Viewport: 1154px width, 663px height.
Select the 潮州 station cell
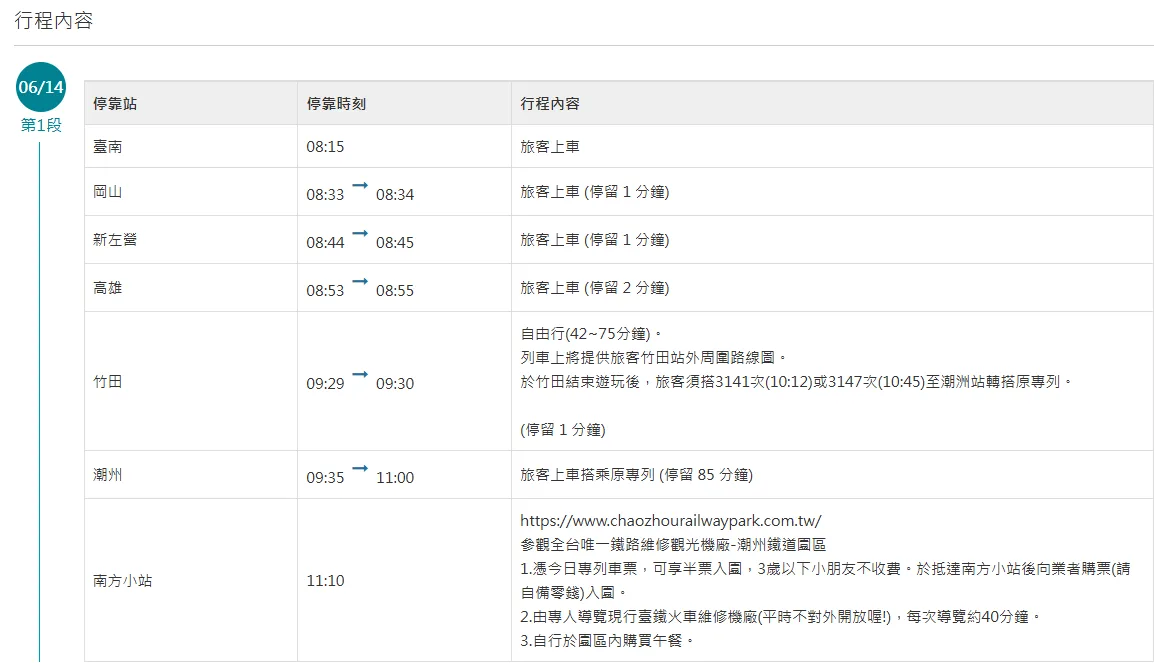point(108,475)
